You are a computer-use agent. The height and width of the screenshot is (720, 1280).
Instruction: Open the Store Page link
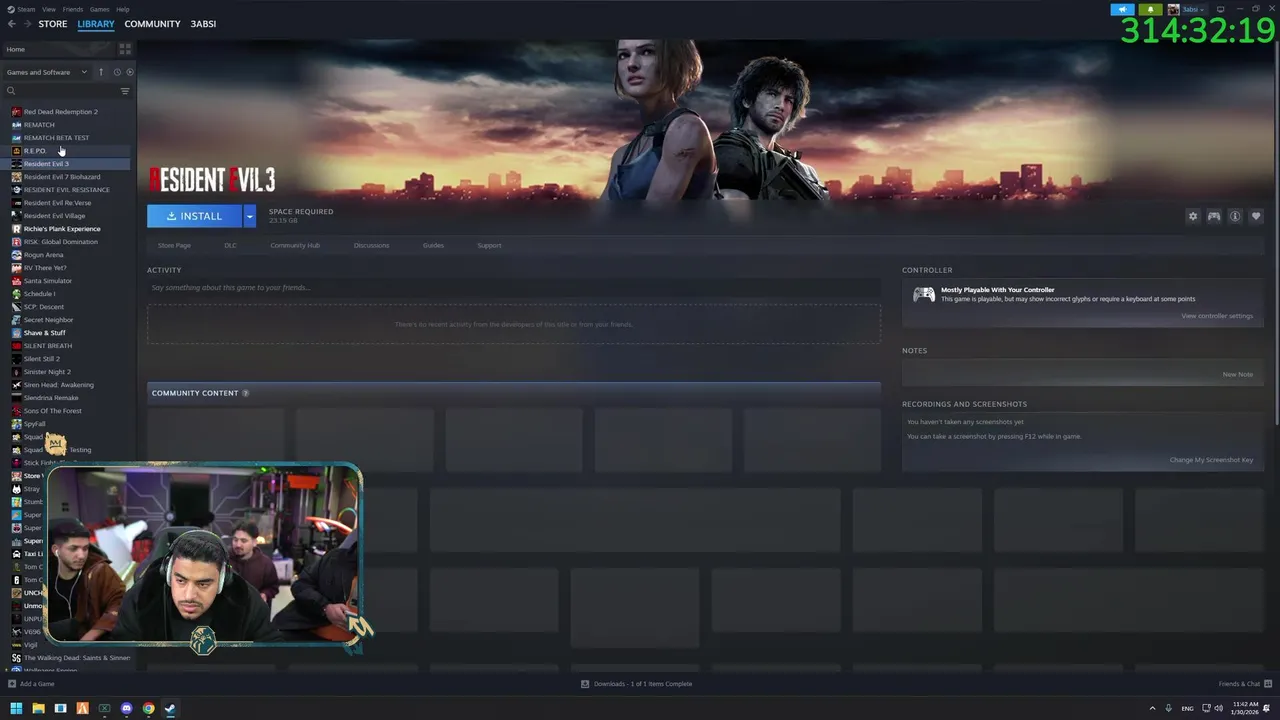174,245
